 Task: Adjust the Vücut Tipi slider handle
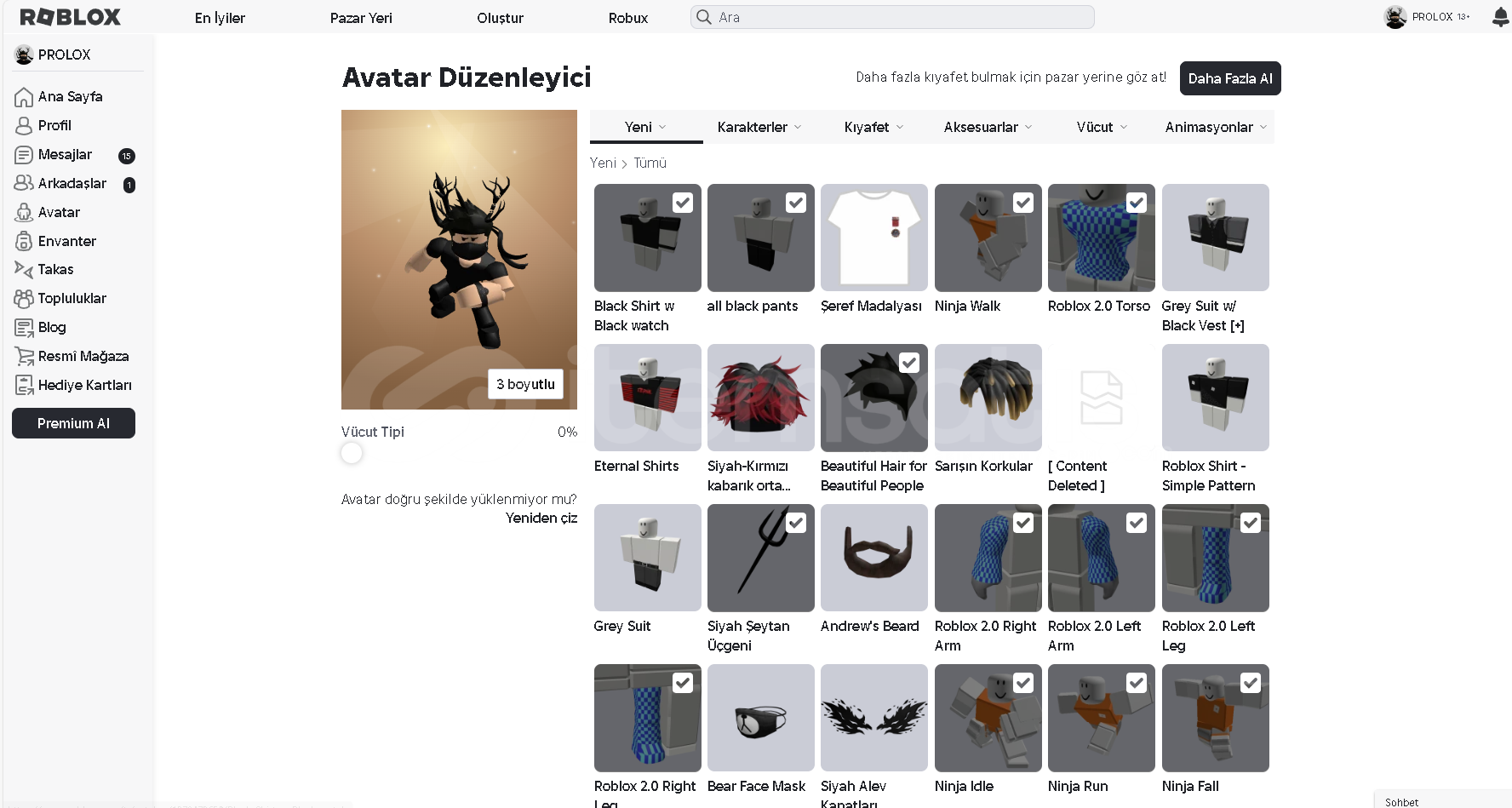tap(352, 453)
